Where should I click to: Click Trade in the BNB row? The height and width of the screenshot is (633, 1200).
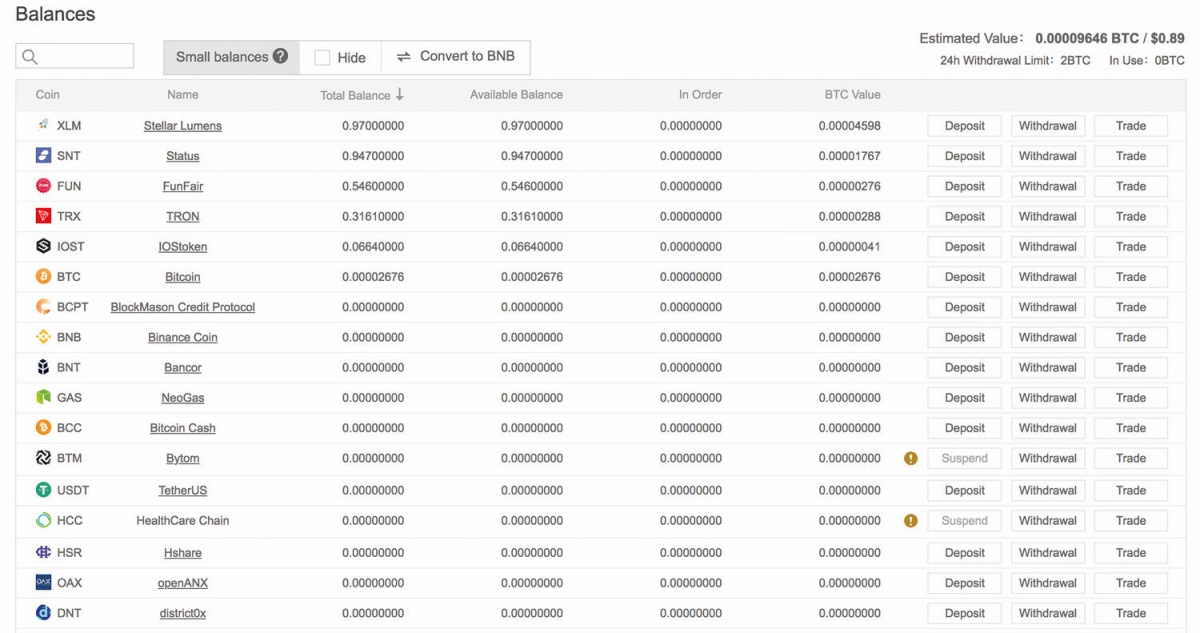click(1131, 337)
